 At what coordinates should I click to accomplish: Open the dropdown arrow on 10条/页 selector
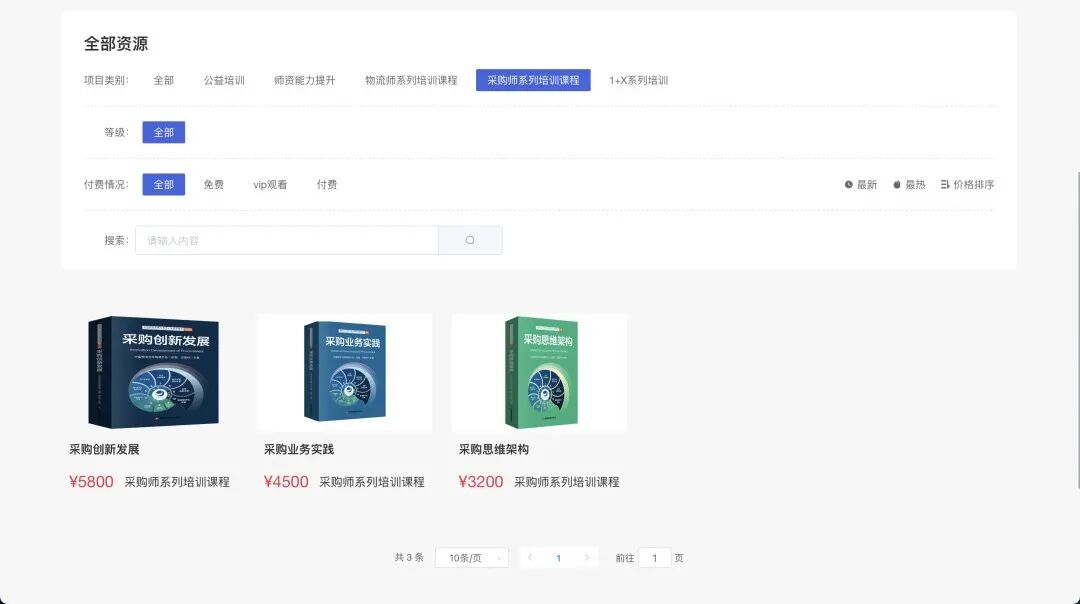tap(499, 558)
